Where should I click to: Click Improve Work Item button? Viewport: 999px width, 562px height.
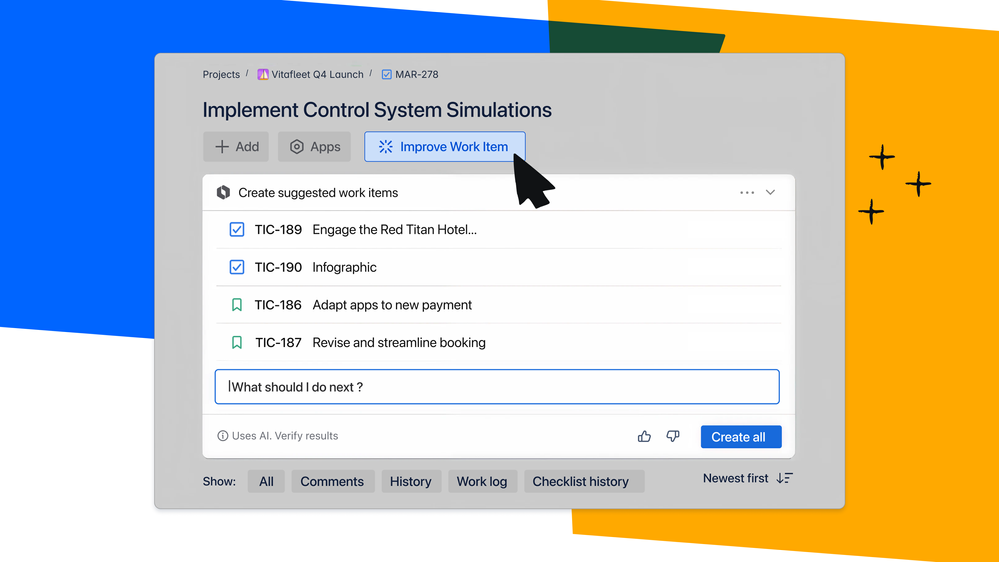[x=445, y=147]
